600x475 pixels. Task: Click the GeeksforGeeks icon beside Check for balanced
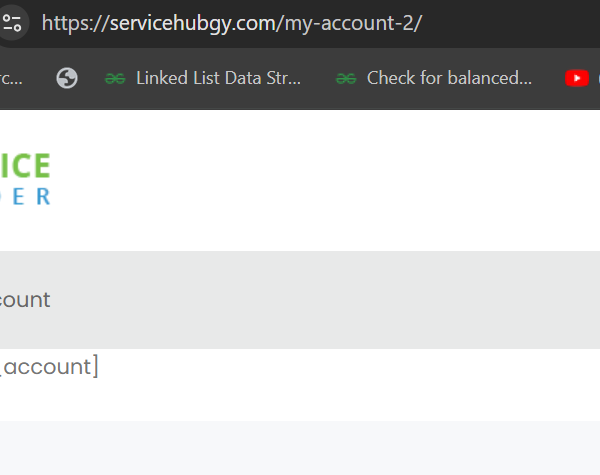point(346,78)
